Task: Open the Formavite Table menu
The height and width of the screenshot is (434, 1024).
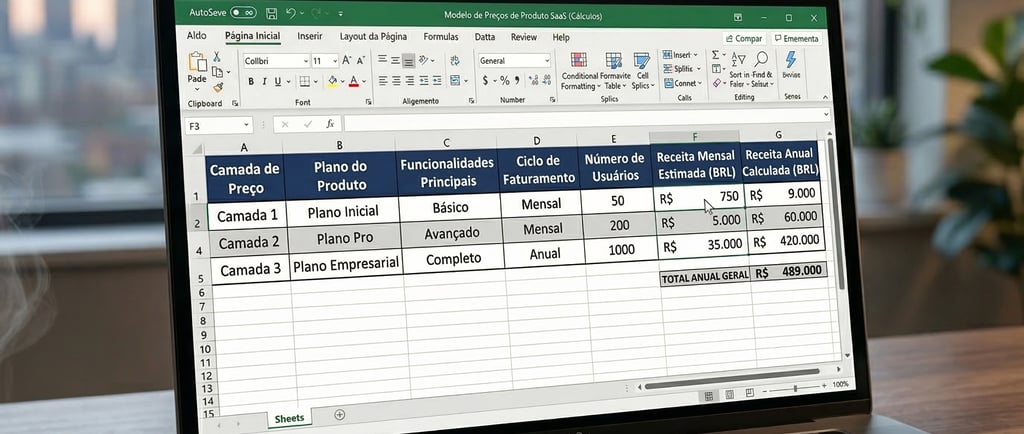Action: point(614,70)
